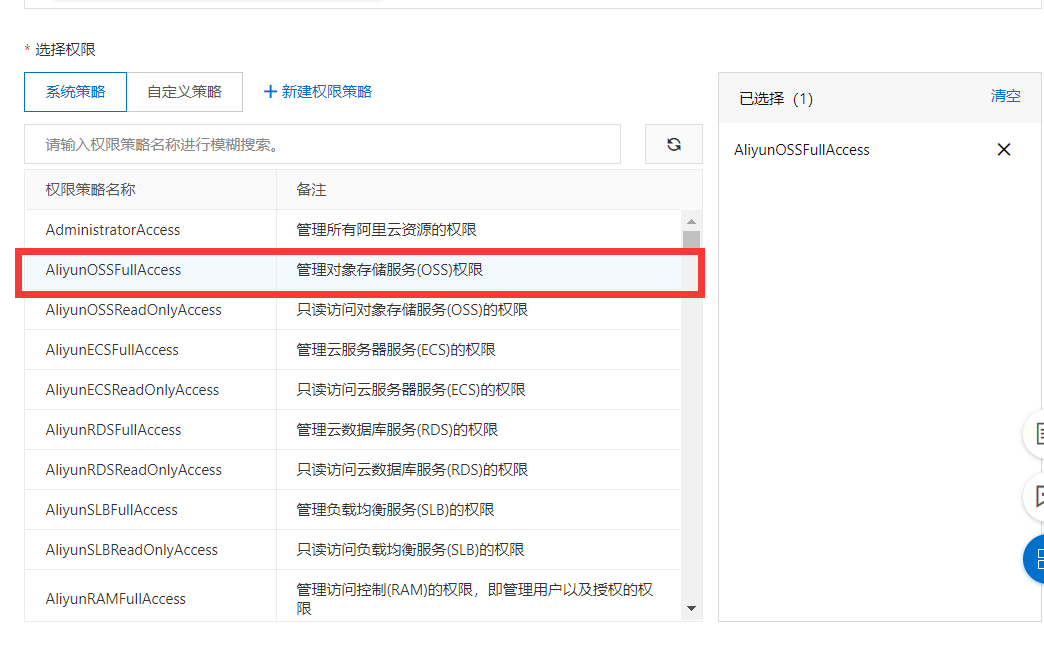Click remark 只读访问云数据库服务(RDS)的权限
Screen dimensions: 1044x657
pyautogui.click(x=412, y=469)
